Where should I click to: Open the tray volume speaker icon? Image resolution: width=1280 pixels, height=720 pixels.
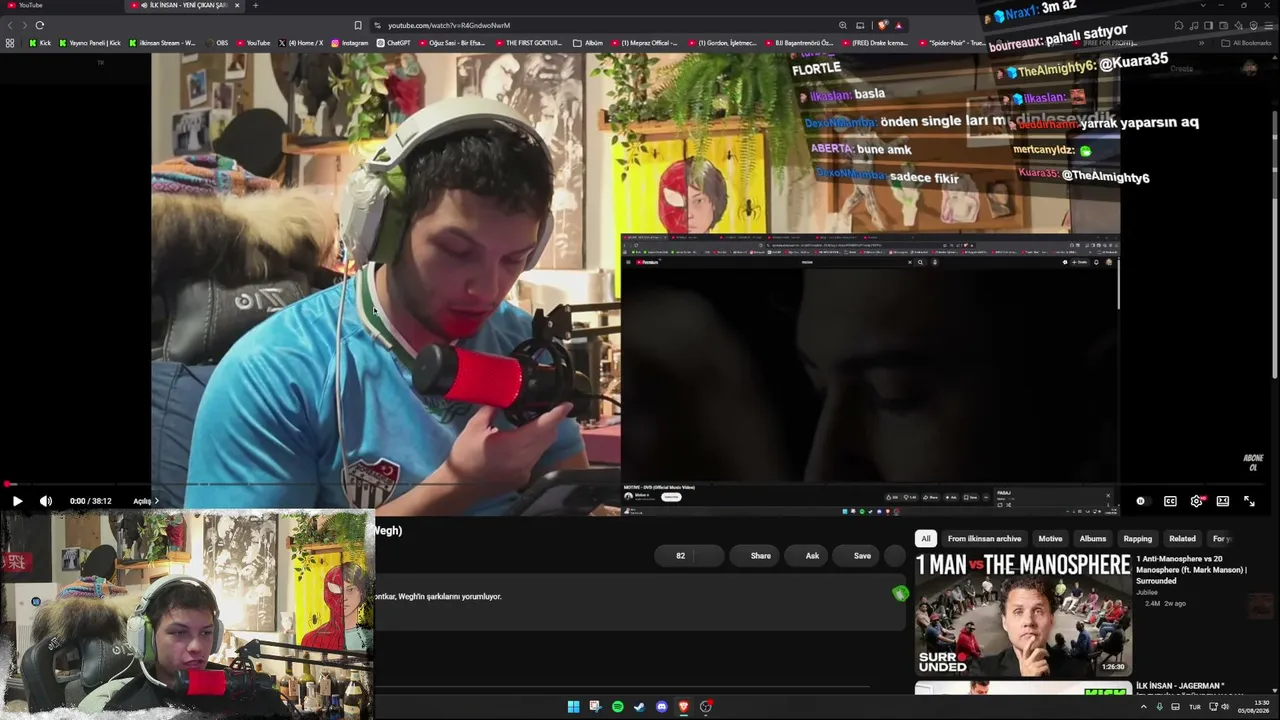point(1225,707)
